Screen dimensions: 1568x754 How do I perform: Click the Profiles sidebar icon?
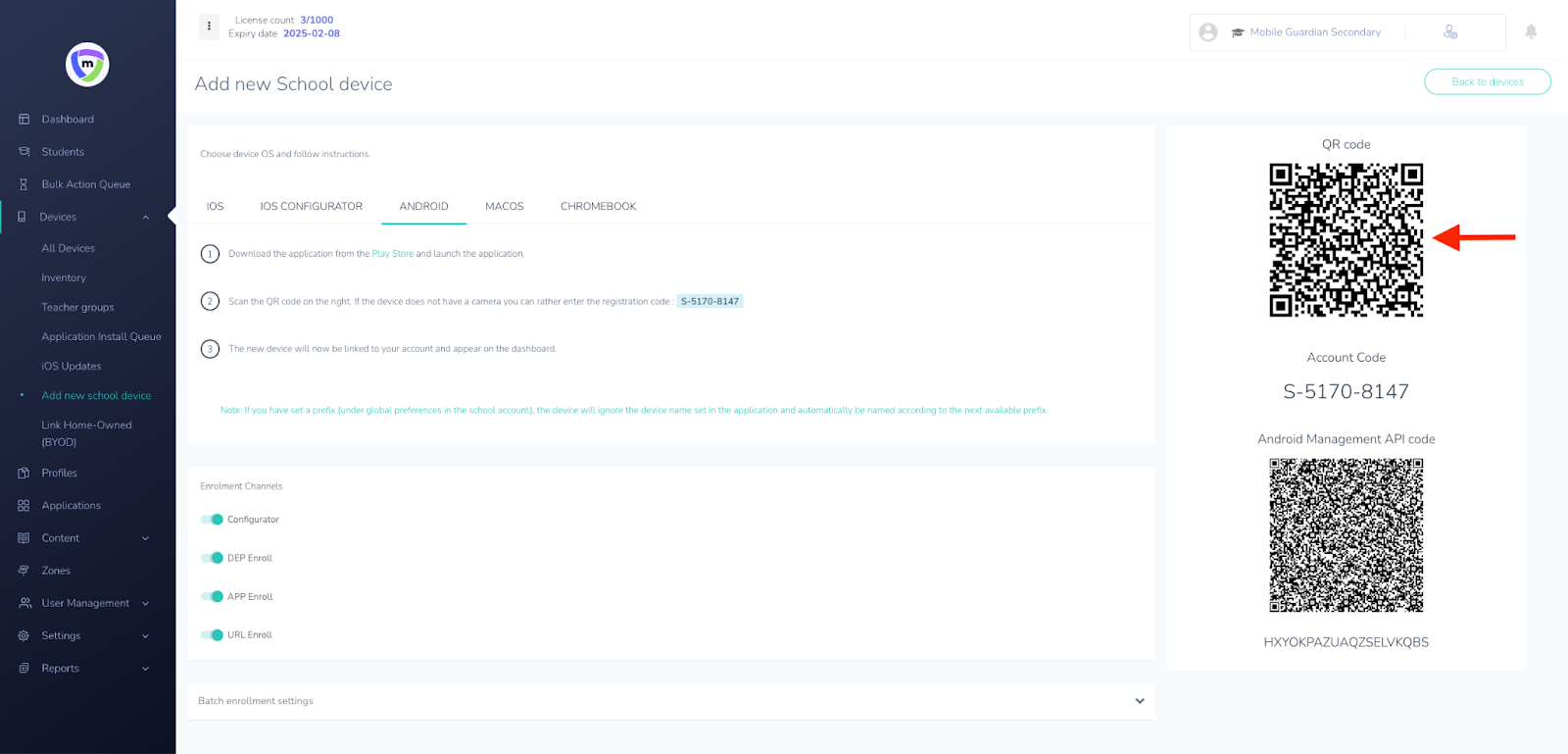coord(24,473)
